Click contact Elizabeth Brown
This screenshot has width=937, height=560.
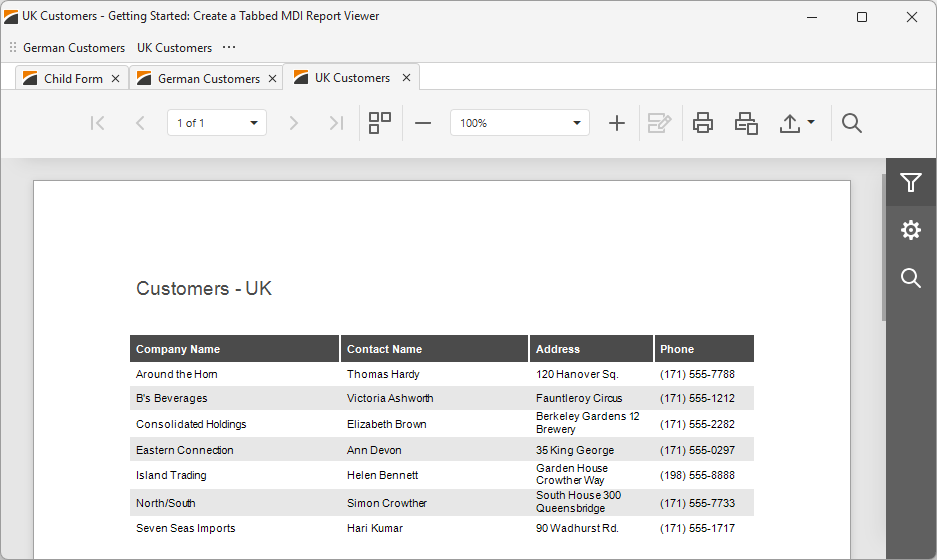pyautogui.click(x=387, y=424)
